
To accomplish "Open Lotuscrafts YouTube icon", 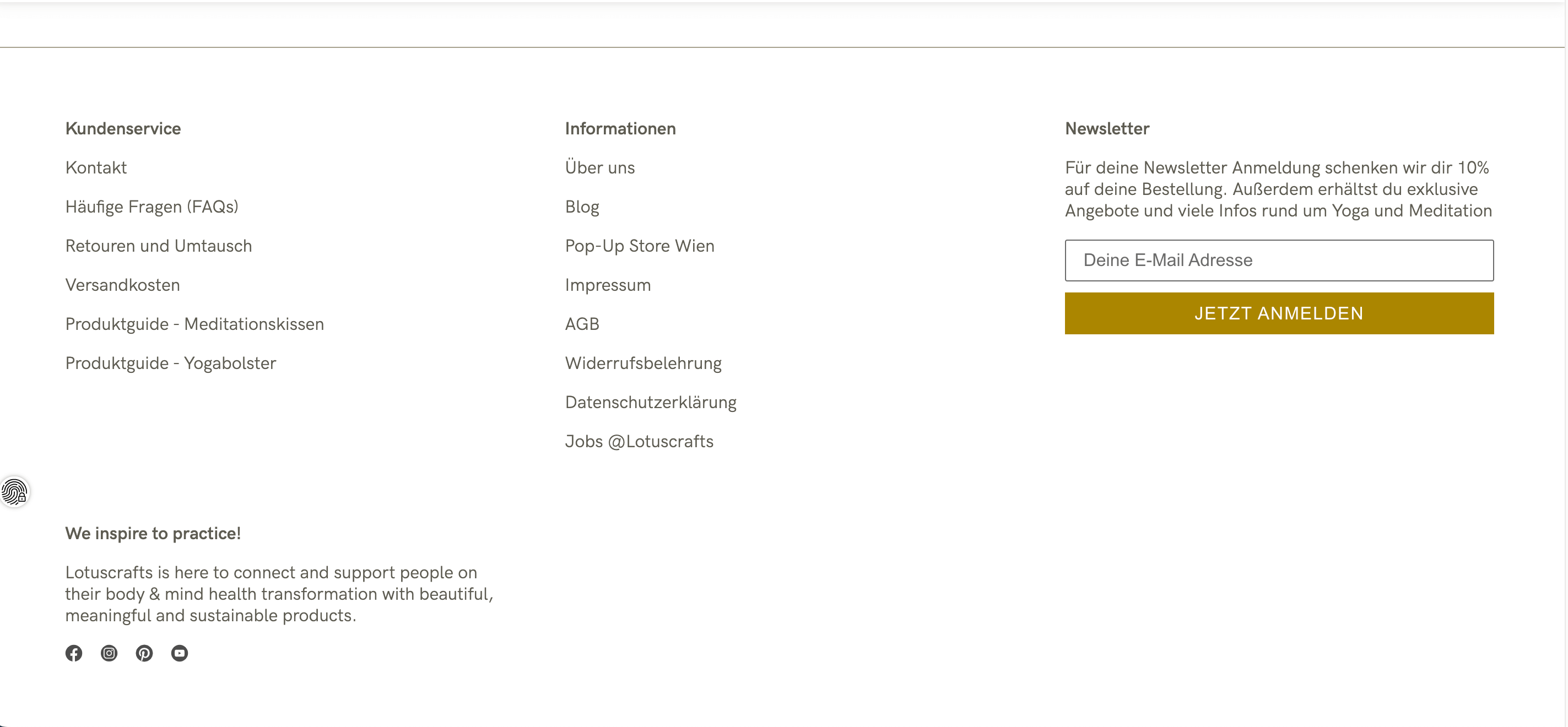I will coord(180,653).
